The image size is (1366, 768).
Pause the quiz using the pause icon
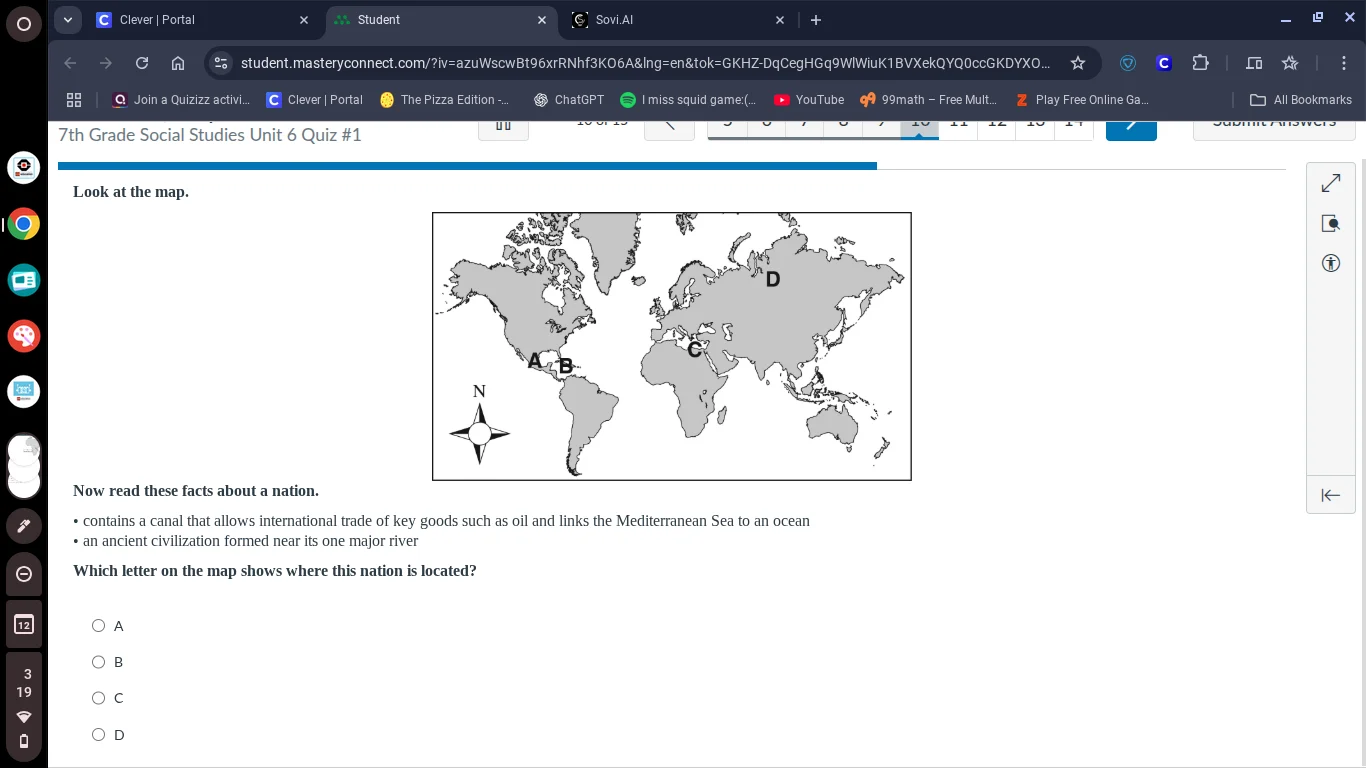pos(503,122)
